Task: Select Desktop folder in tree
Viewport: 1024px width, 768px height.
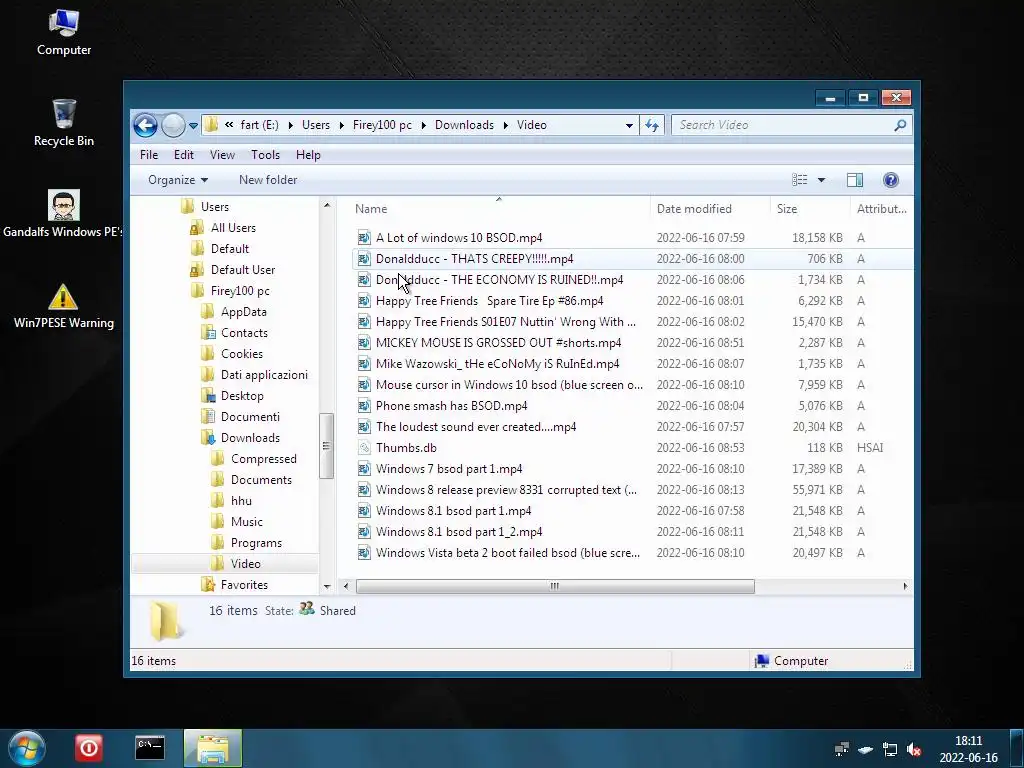Action: pos(242,396)
